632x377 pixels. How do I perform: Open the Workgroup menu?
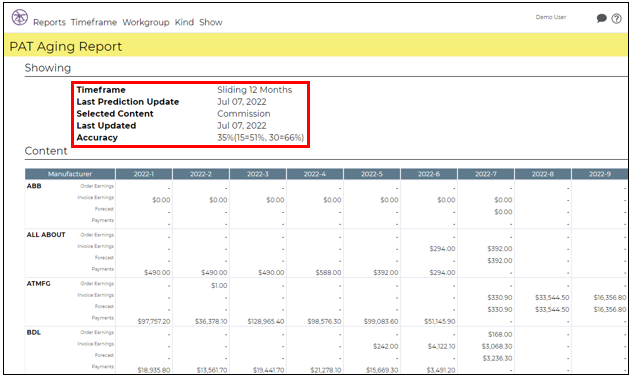[x=146, y=22]
